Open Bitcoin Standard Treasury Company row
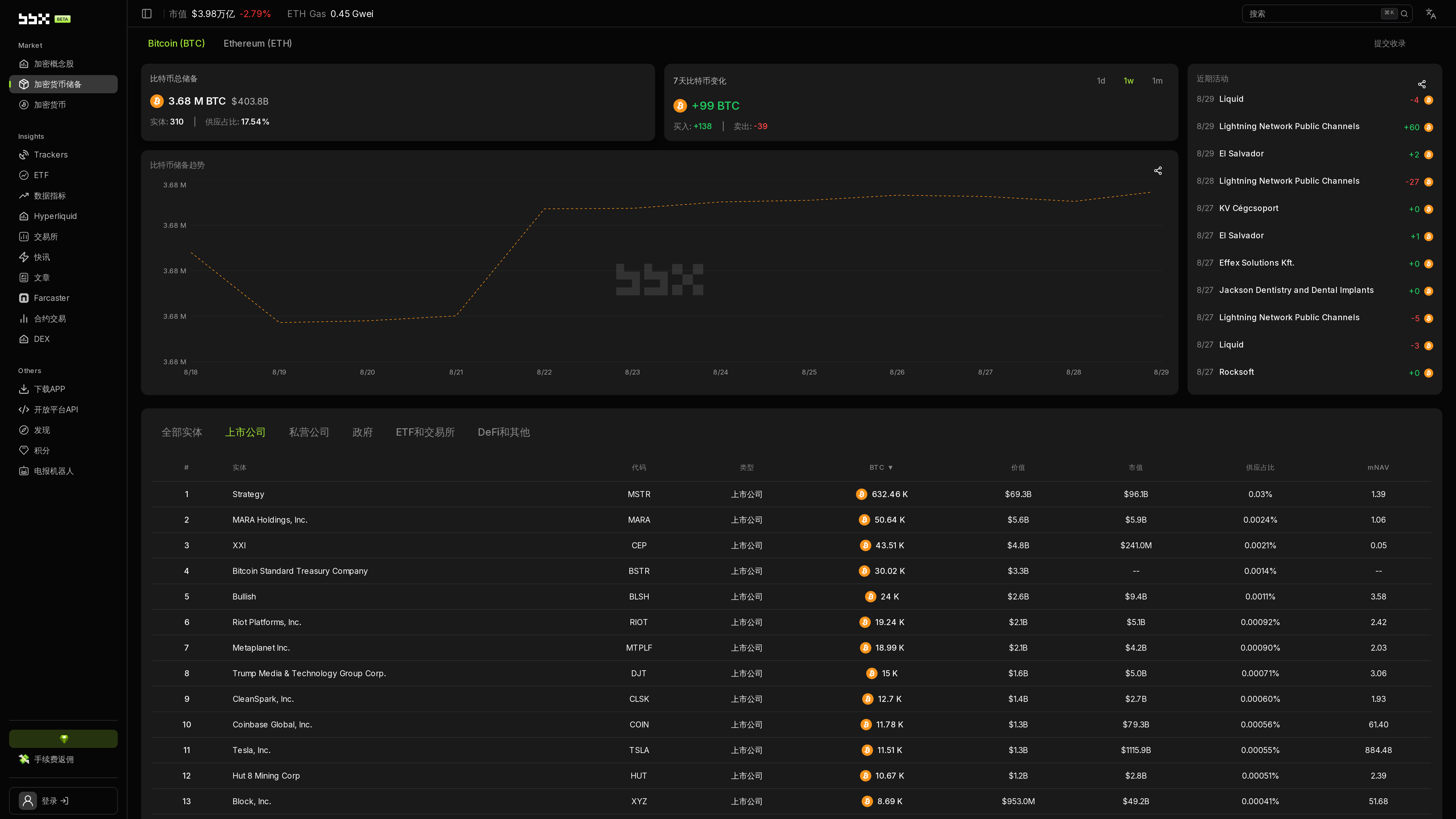1456x819 pixels. 791,571
